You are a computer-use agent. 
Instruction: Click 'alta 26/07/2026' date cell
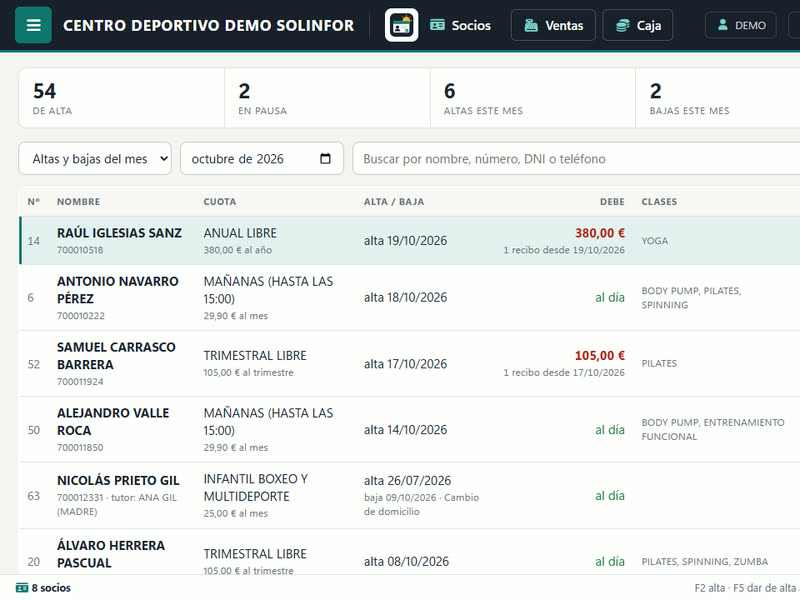click(407, 481)
